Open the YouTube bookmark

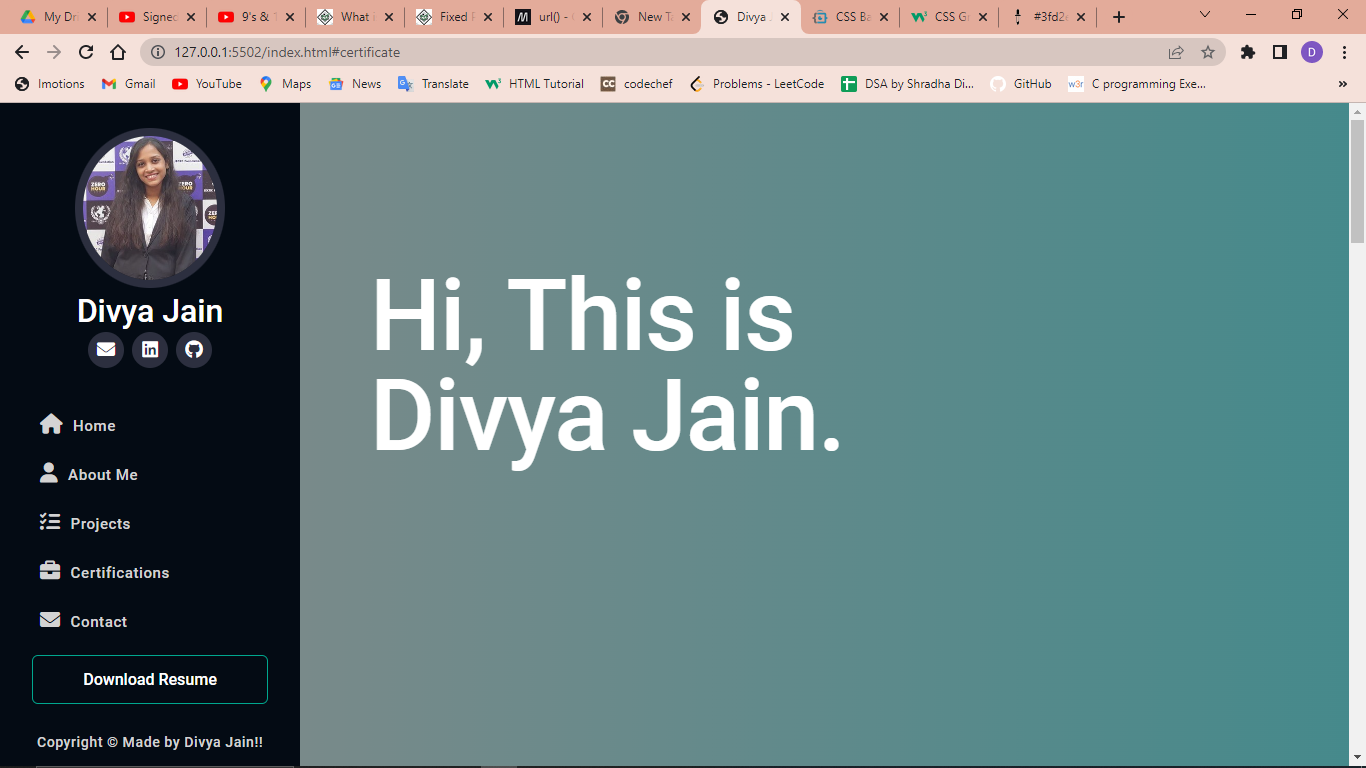(x=207, y=84)
